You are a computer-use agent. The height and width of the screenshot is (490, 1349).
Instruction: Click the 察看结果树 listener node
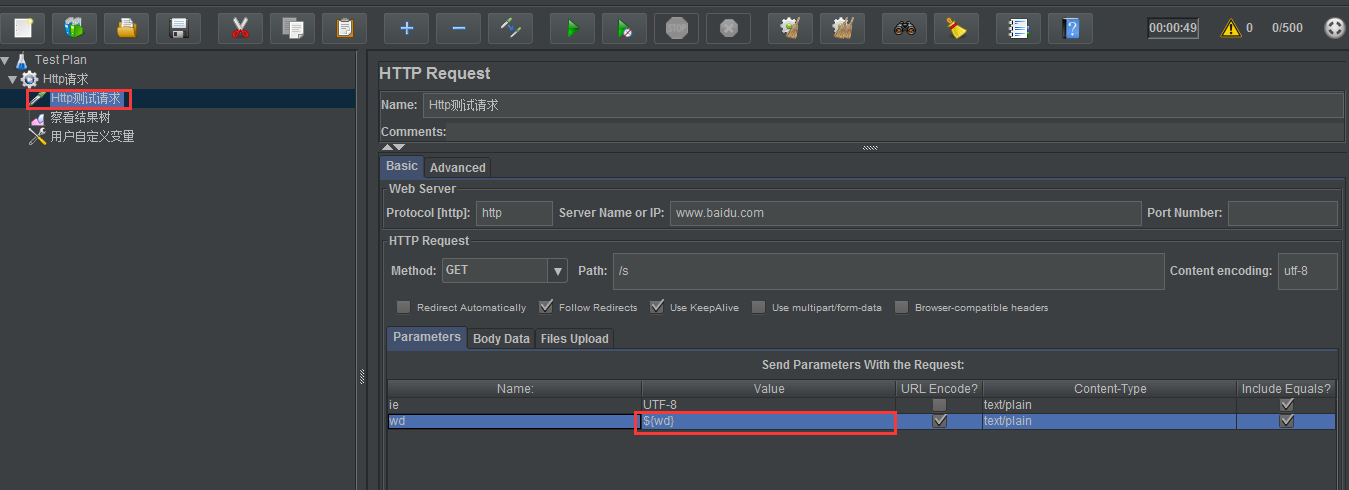pyautogui.click(x=80, y=118)
